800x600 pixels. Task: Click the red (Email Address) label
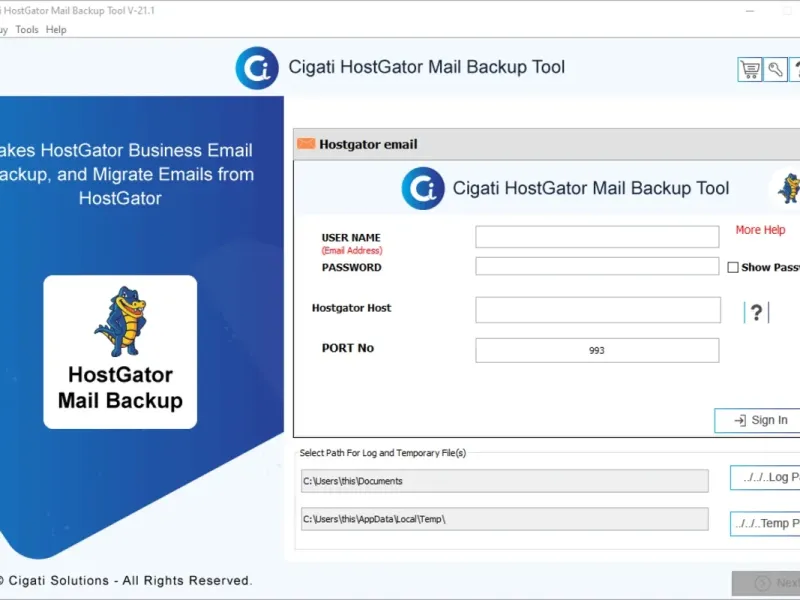click(x=352, y=251)
